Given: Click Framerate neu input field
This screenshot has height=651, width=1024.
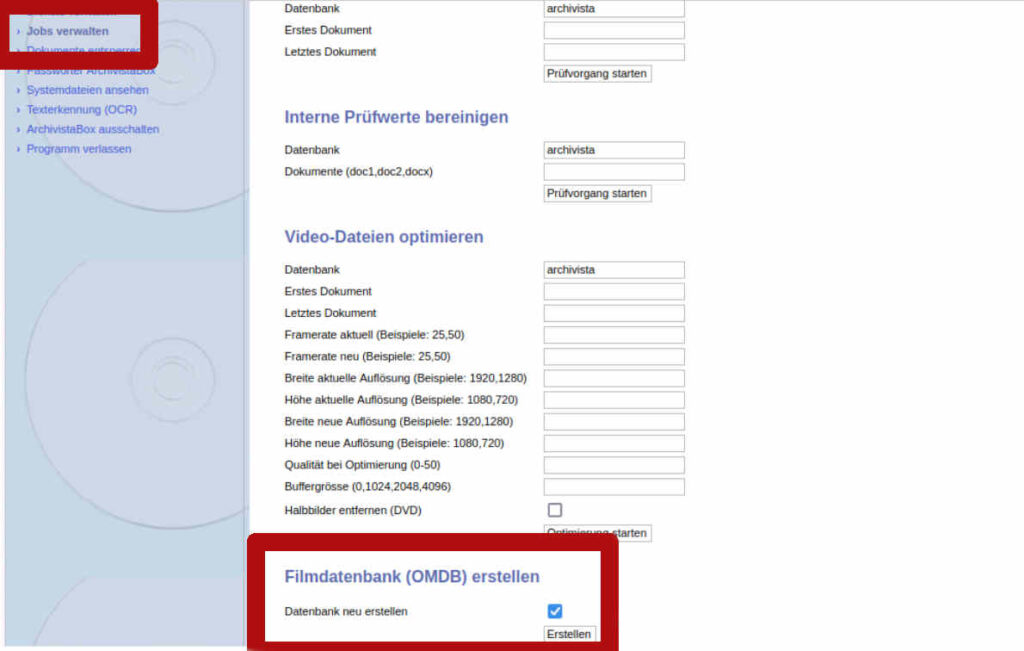Looking at the screenshot, I should (614, 357).
